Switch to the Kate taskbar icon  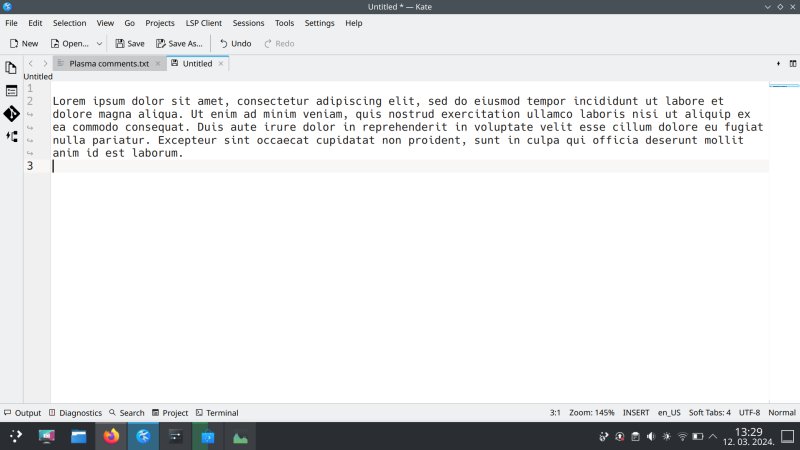(143, 436)
